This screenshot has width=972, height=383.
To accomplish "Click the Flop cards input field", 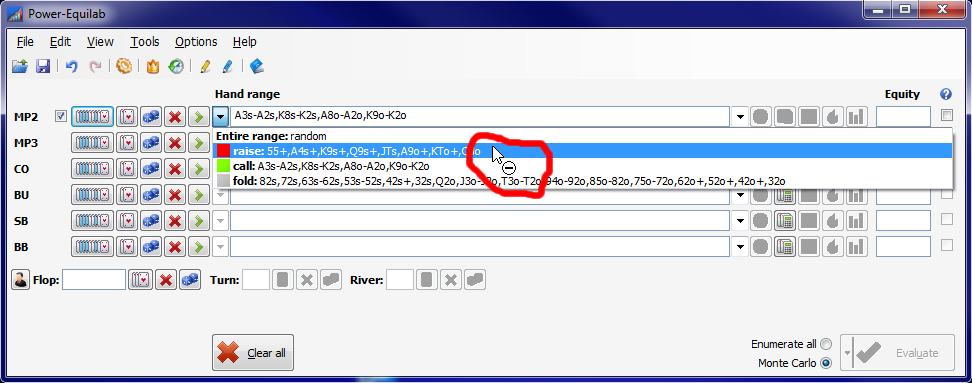I will [x=94, y=280].
